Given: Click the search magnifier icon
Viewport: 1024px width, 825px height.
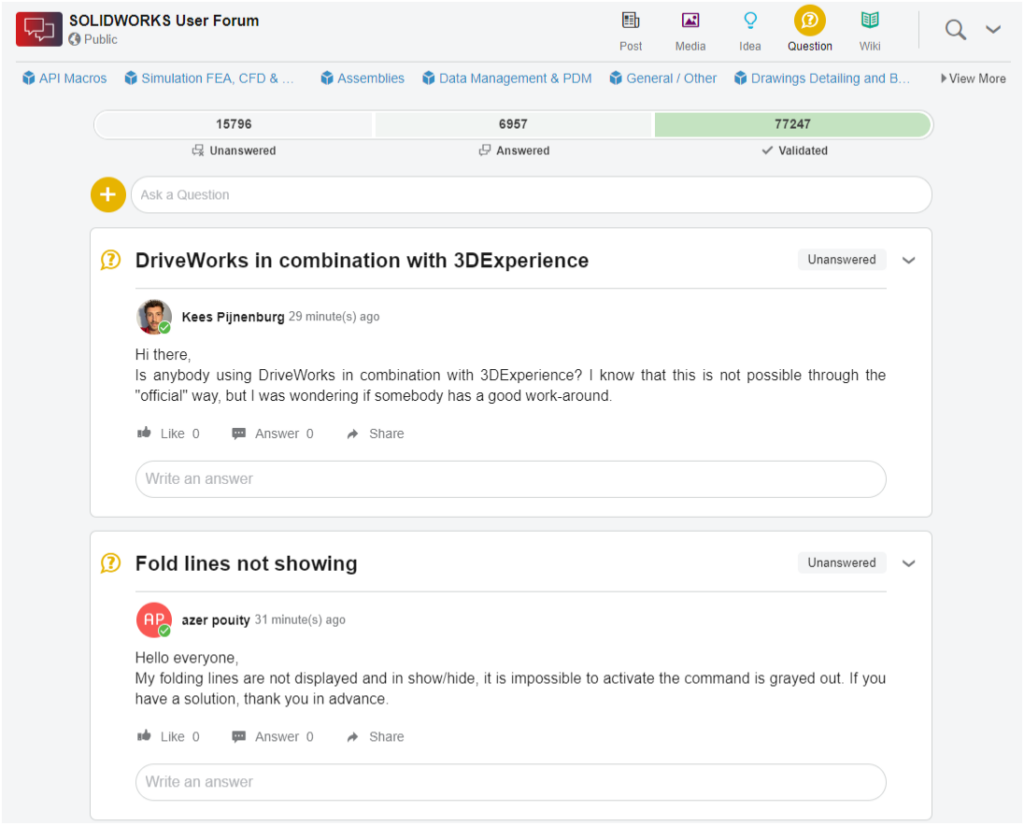Looking at the screenshot, I should point(955,29).
